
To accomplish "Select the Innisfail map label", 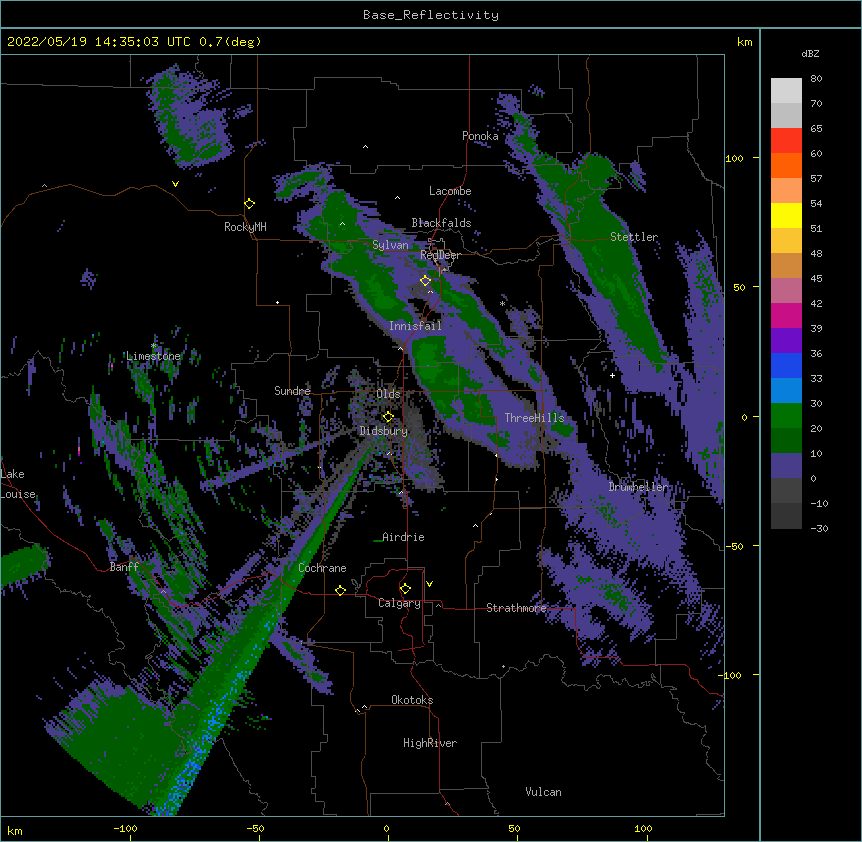I will 415,326.
